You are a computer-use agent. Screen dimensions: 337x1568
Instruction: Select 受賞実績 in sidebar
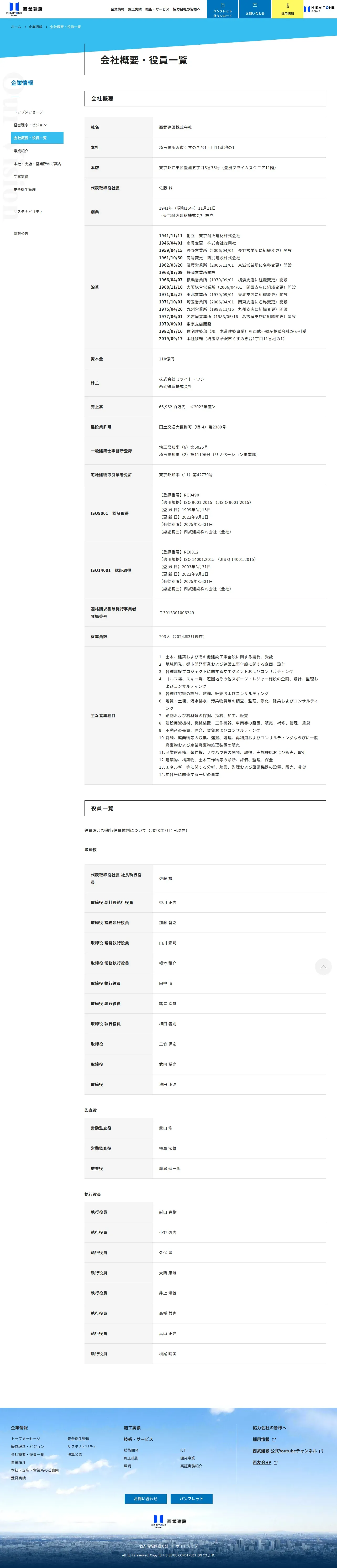[21, 177]
